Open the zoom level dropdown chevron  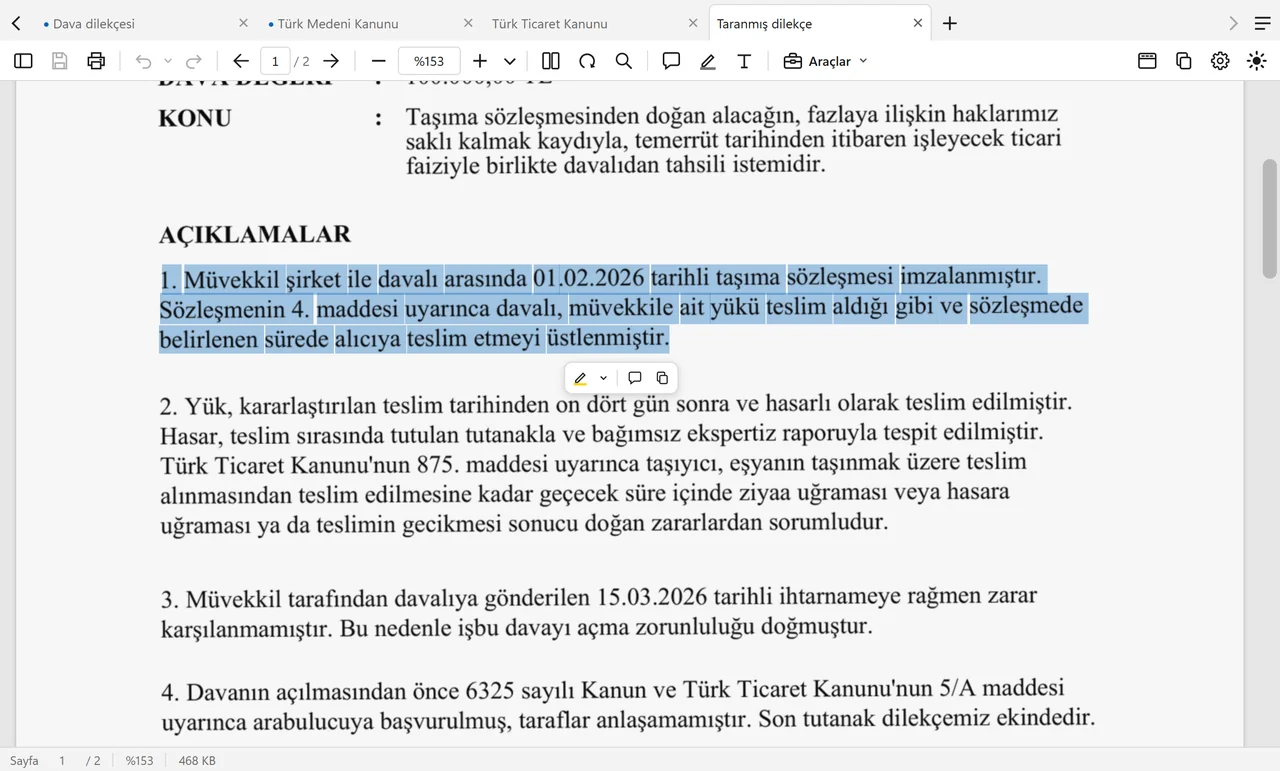[510, 61]
